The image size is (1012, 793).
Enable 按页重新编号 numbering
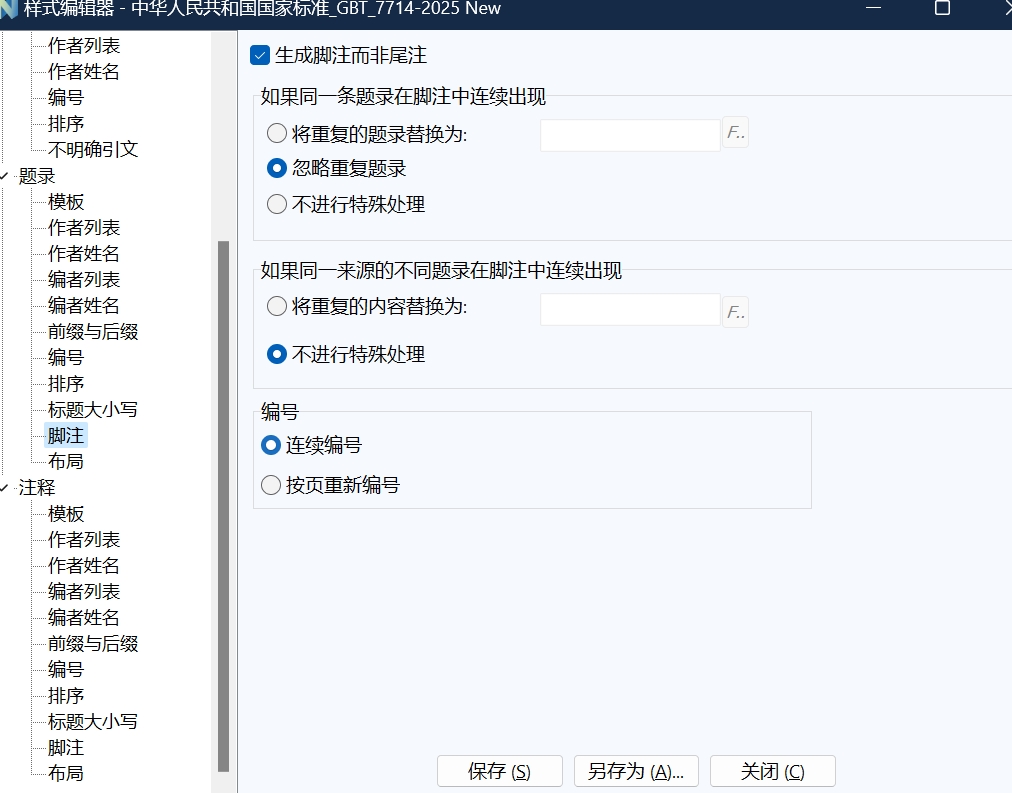point(270,483)
